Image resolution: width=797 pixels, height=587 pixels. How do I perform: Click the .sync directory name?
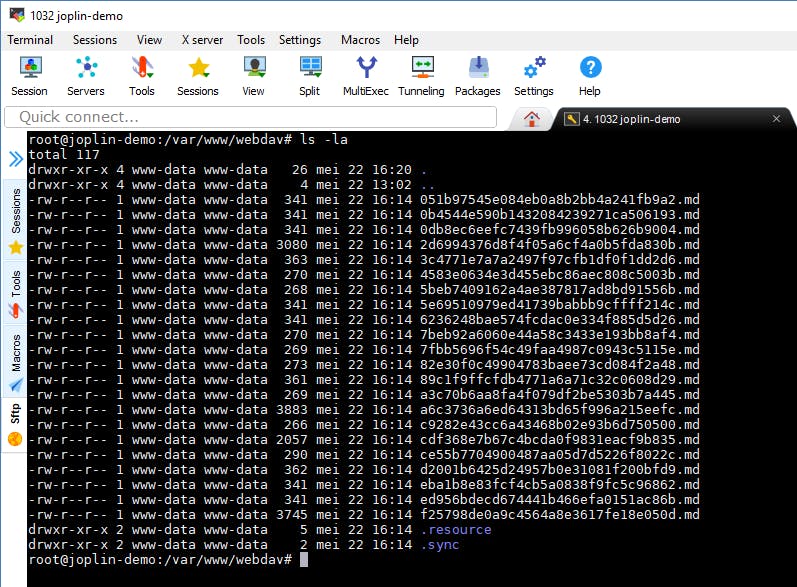[x=440, y=545]
